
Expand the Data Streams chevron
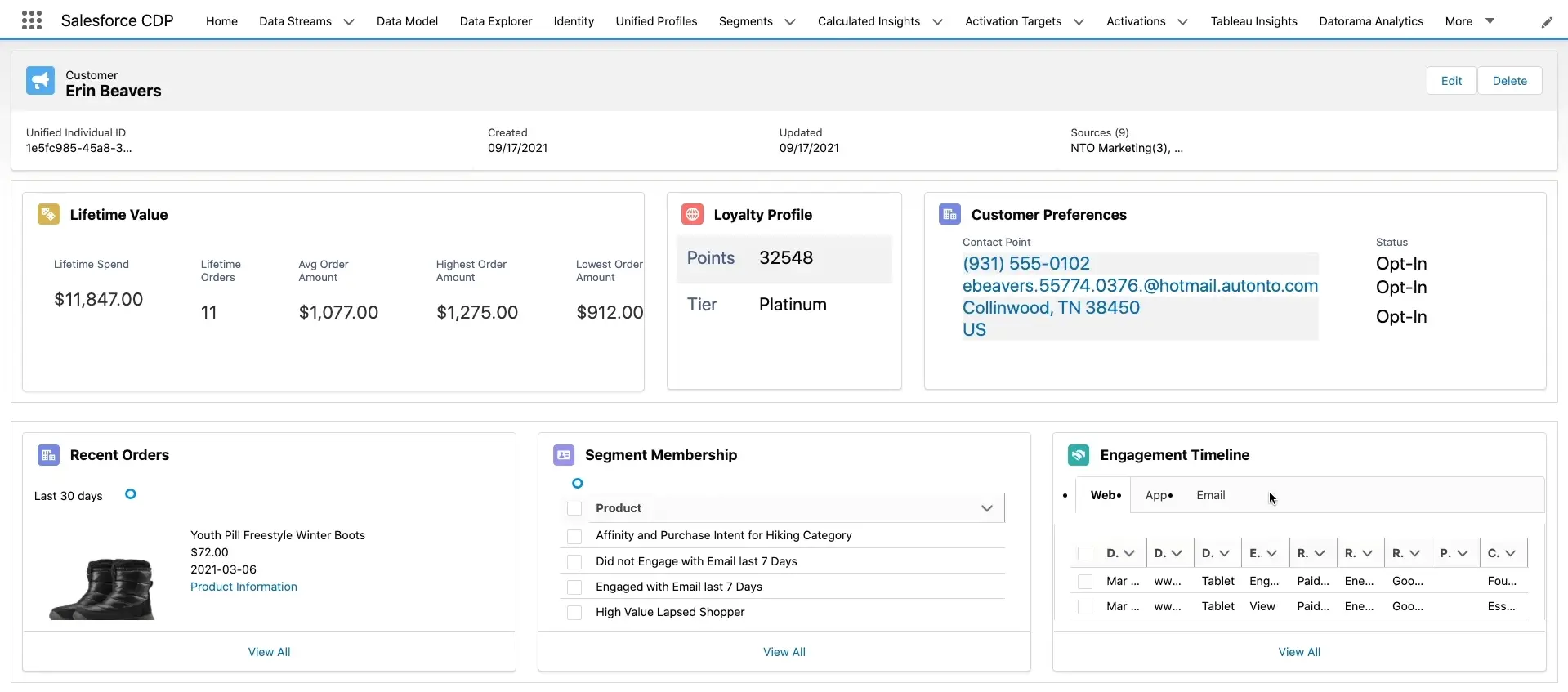[349, 22]
